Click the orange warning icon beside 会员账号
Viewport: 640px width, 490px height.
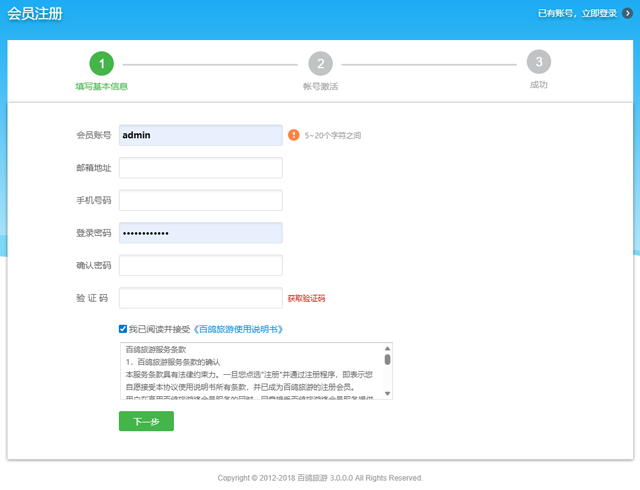tap(294, 135)
